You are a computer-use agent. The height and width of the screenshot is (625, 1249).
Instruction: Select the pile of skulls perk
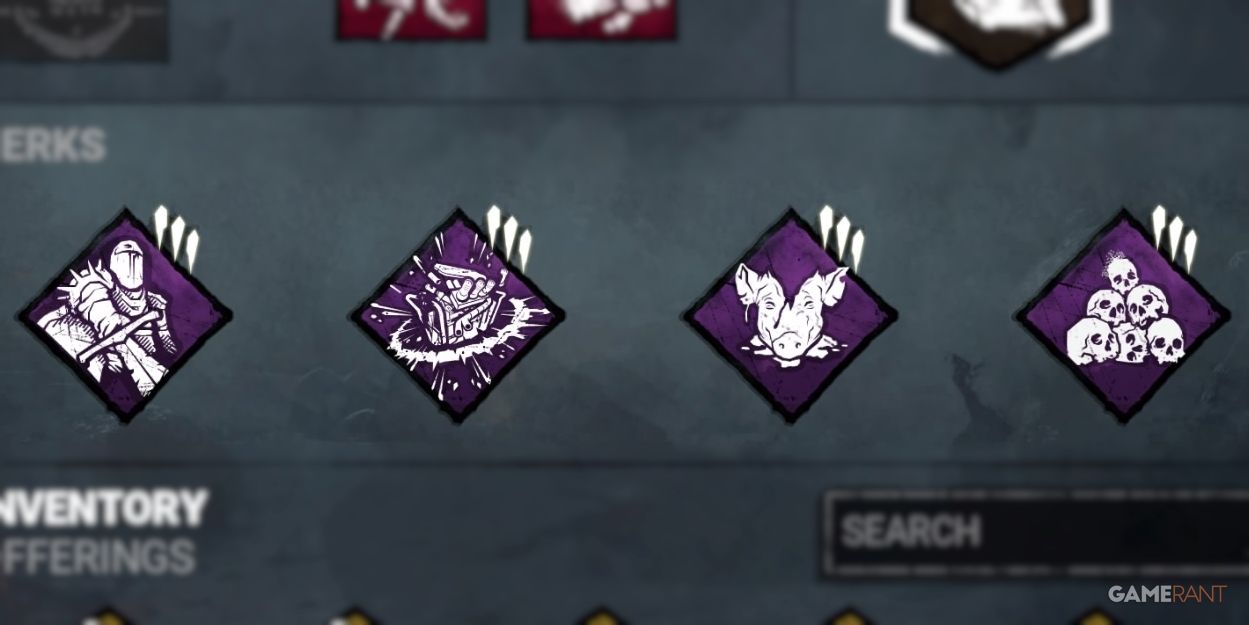coord(1123,315)
